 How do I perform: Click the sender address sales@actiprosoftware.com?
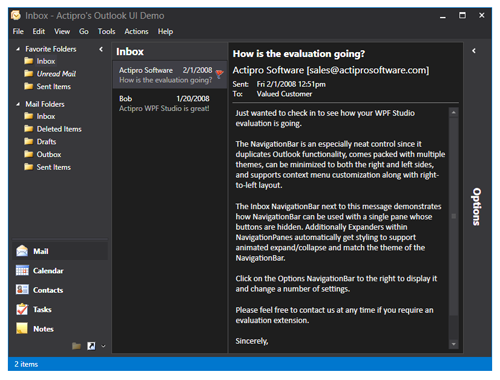tap(368, 70)
